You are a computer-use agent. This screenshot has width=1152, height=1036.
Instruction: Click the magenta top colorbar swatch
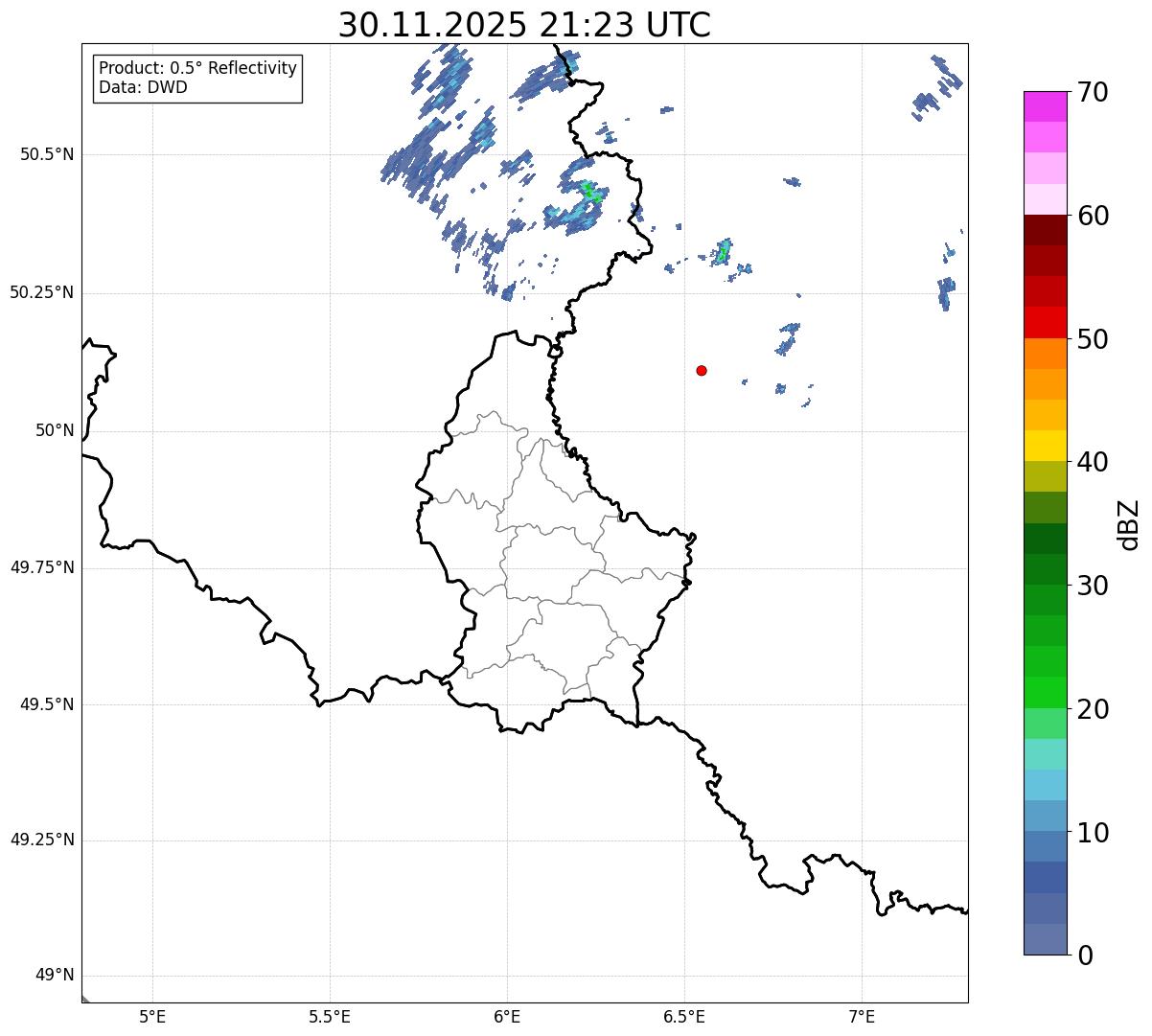[1046, 106]
